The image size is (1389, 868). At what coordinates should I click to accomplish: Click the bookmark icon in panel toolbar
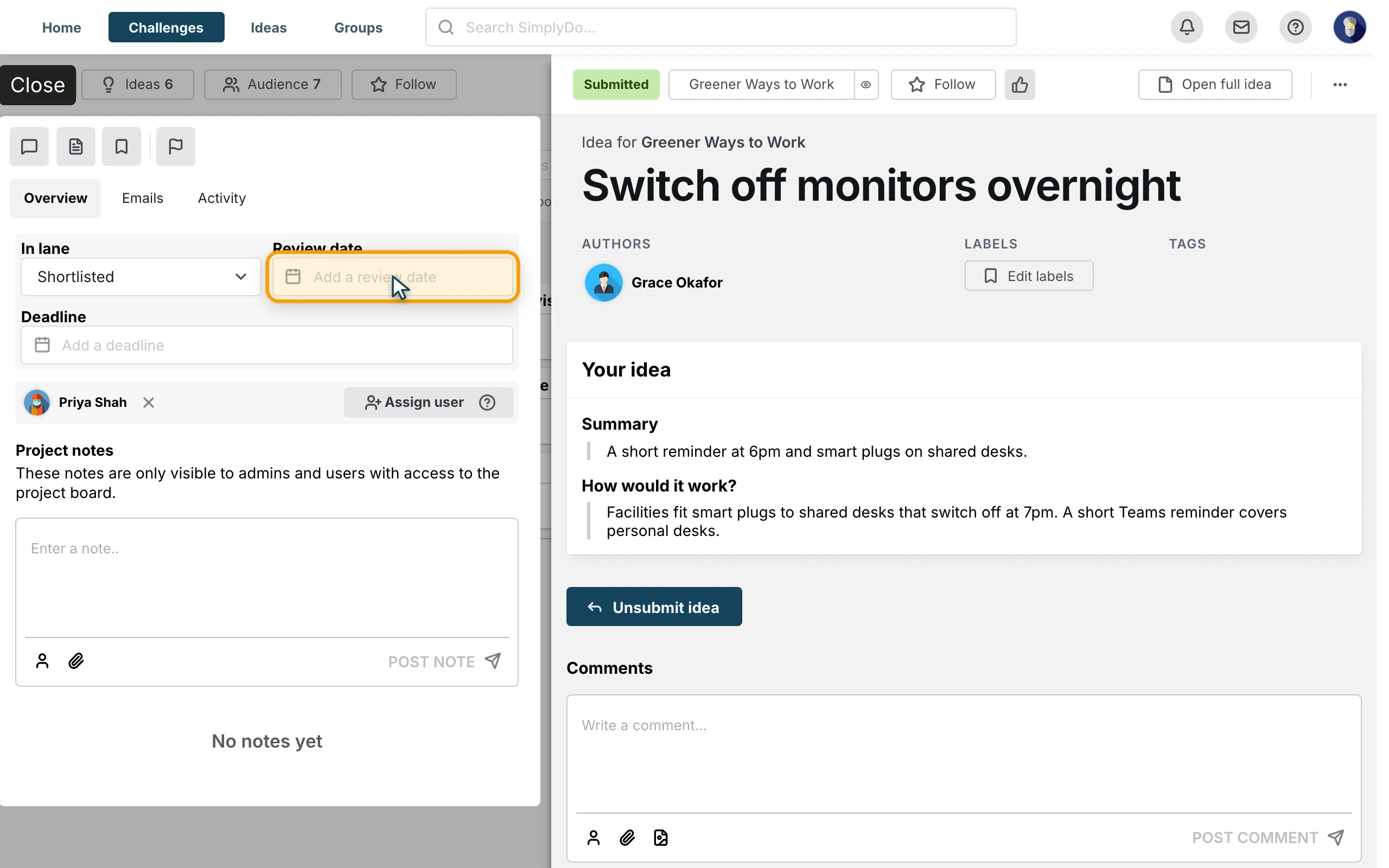coord(122,146)
